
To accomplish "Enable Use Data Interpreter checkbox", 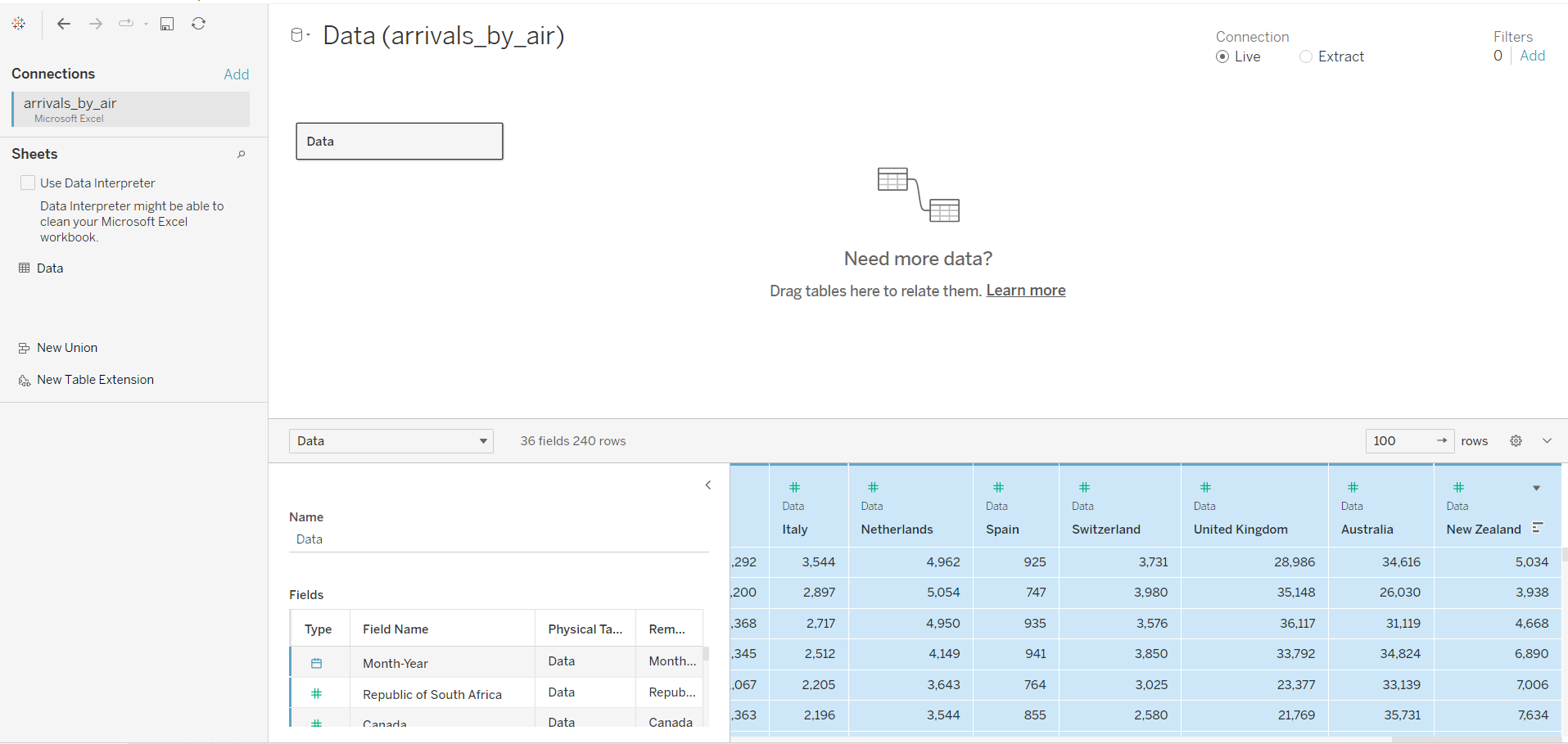I will tap(29, 183).
